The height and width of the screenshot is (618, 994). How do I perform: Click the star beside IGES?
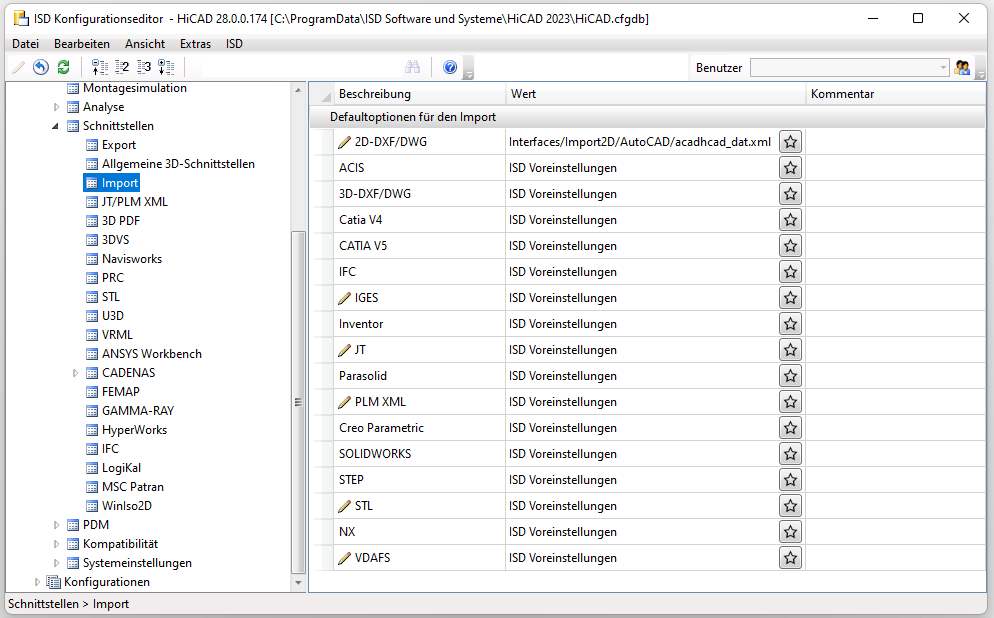click(x=791, y=298)
